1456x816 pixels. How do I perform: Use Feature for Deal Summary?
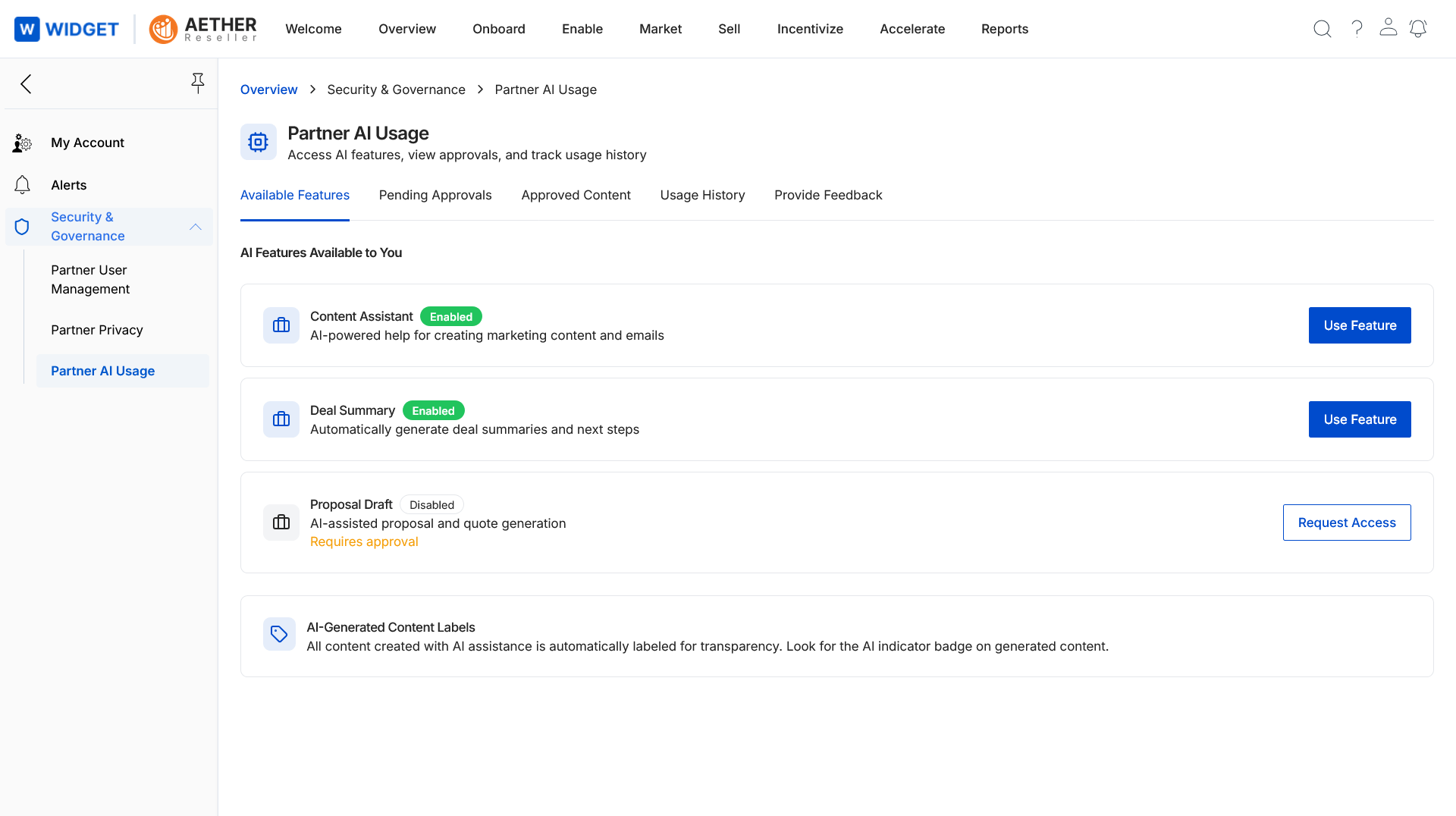click(x=1360, y=419)
